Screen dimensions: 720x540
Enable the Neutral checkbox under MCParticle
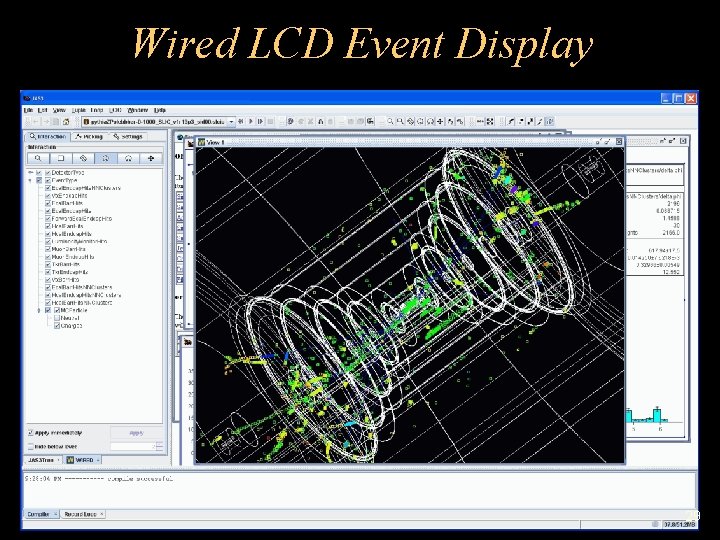[x=56, y=318]
